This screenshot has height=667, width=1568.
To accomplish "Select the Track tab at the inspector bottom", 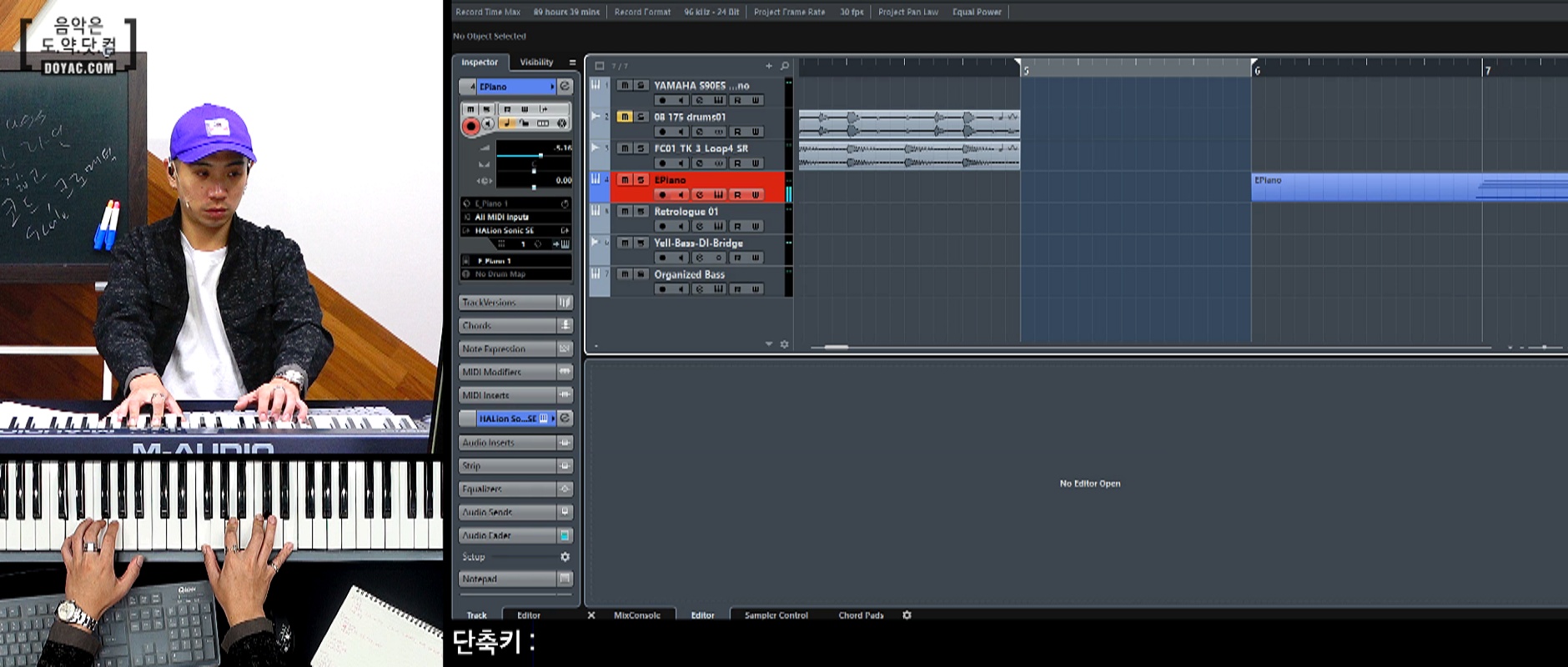I will [x=477, y=615].
